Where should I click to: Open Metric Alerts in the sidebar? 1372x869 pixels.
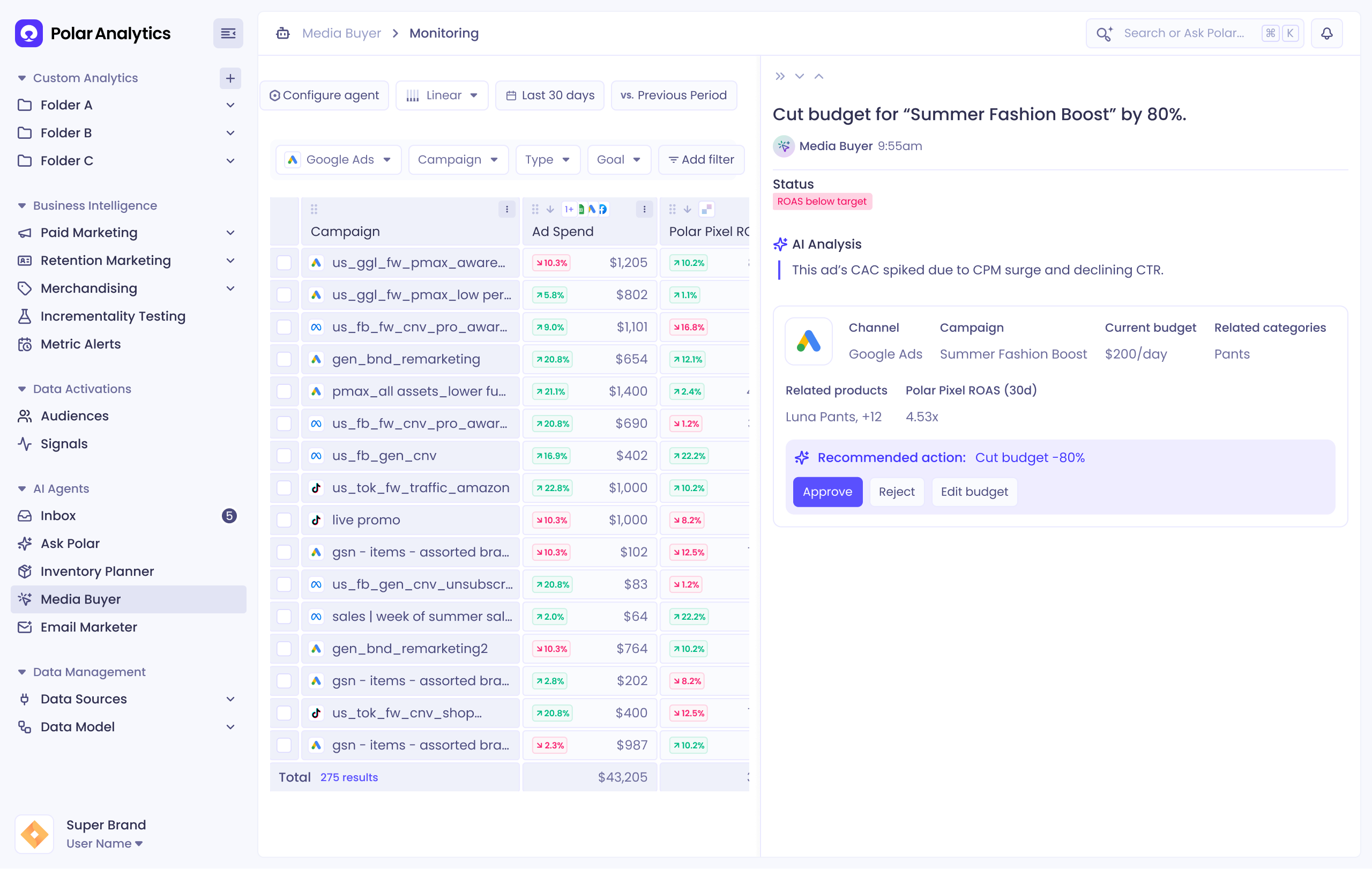pyautogui.click(x=128, y=344)
